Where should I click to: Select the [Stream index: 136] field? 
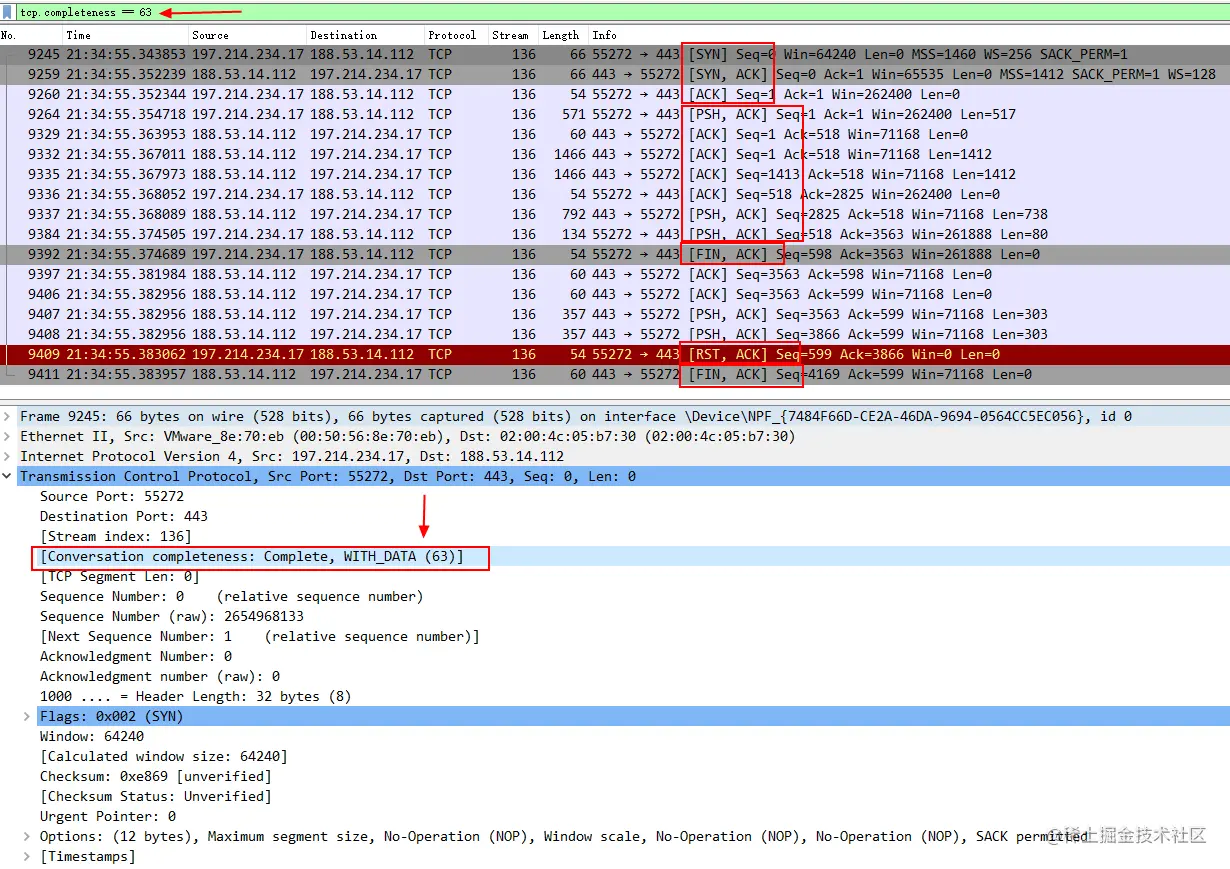tap(116, 536)
